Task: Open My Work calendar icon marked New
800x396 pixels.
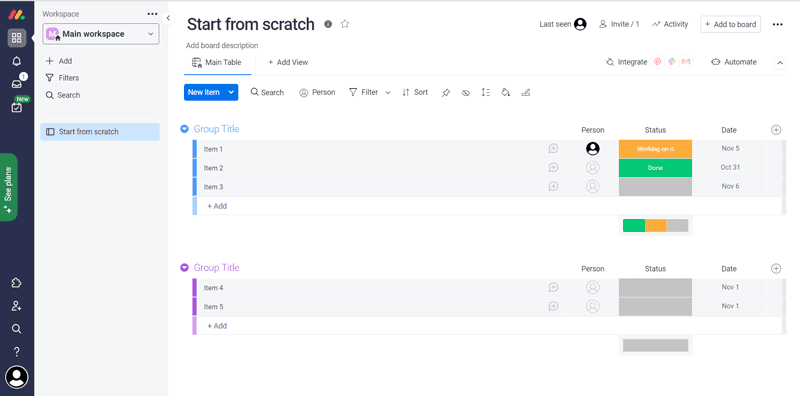Action: 17,107
